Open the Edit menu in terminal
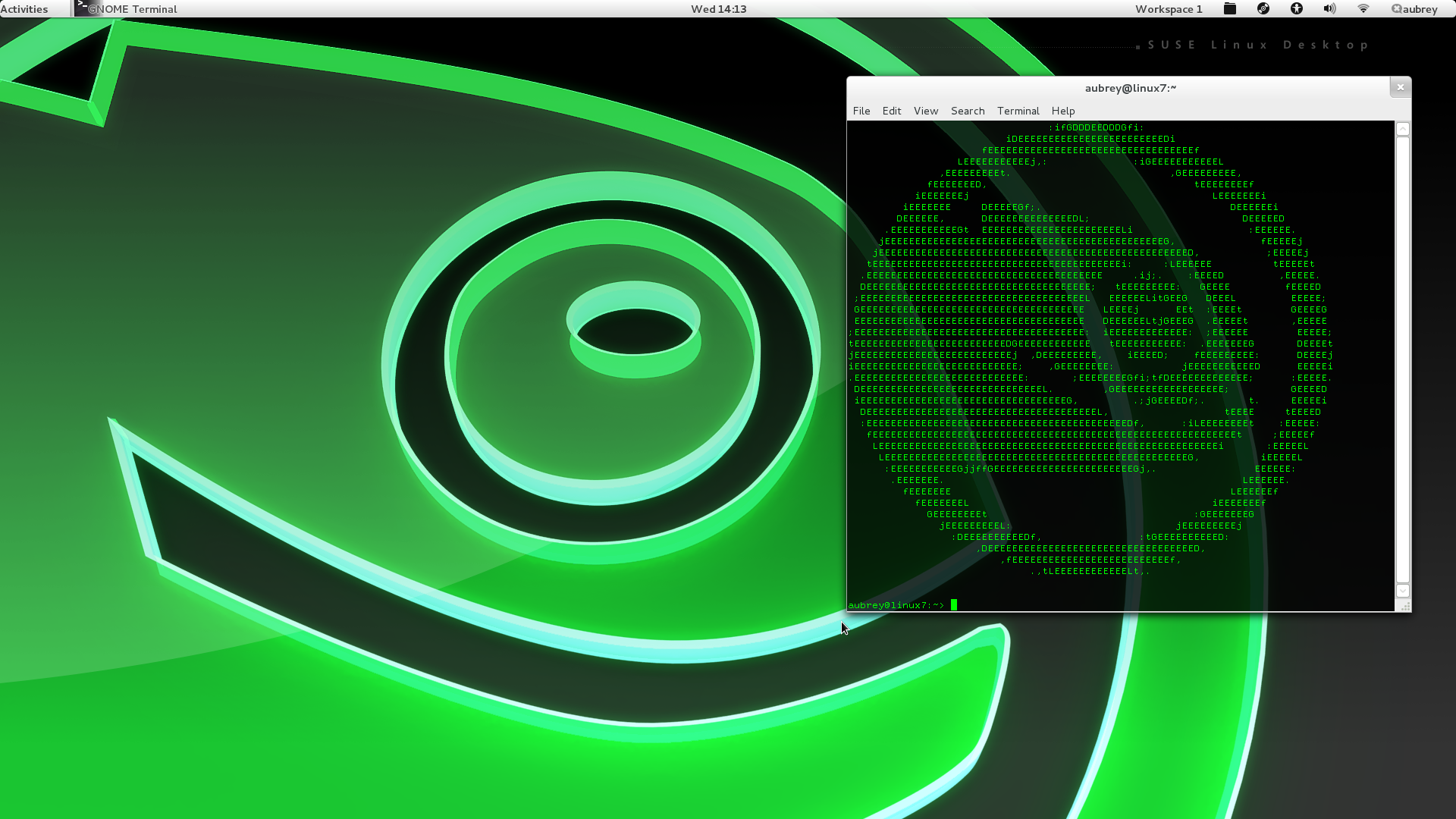The height and width of the screenshot is (819, 1456). click(x=892, y=111)
